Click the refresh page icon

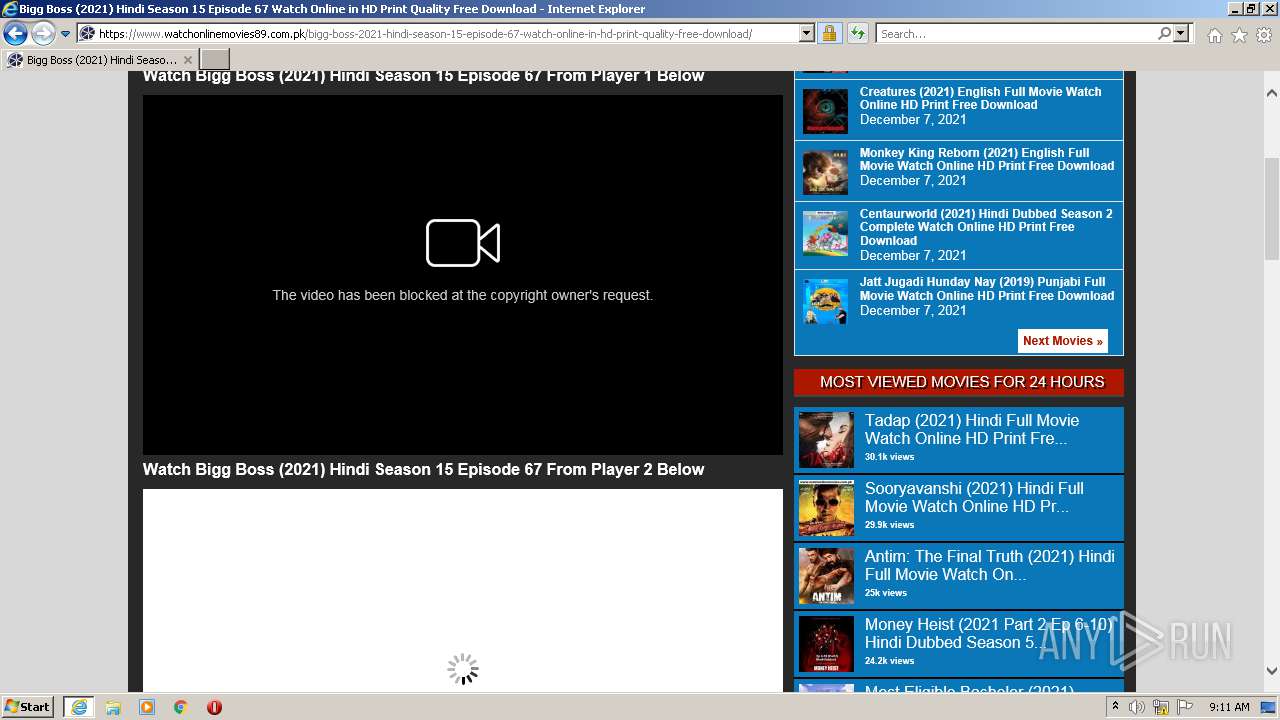point(857,34)
